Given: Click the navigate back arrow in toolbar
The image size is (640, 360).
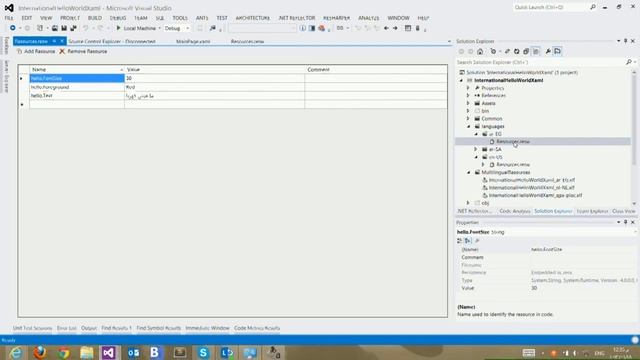Looking at the screenshot, I should pyautogui.click(x=386, y=28).
